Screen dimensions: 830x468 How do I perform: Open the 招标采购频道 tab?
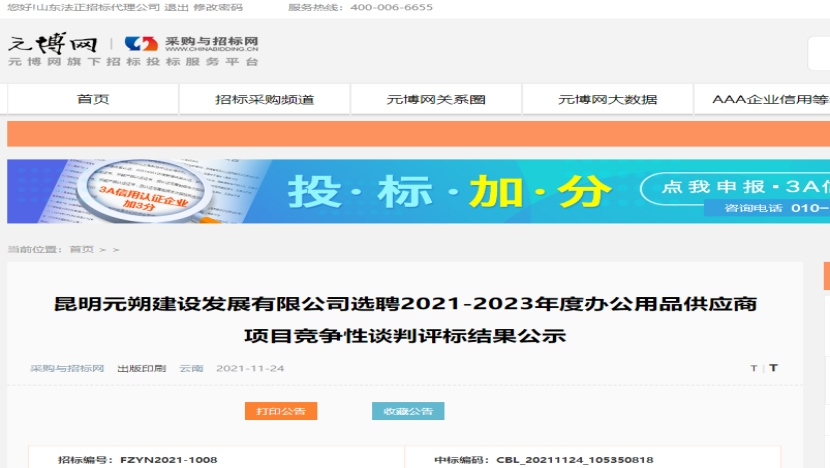coord(264,99)
